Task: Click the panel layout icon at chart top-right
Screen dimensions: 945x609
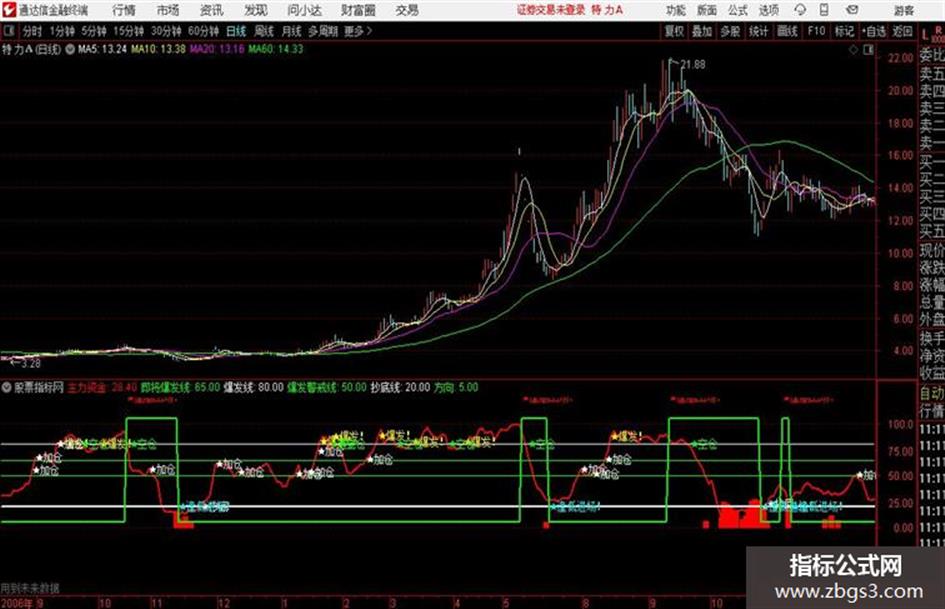Action: [868, 50]
